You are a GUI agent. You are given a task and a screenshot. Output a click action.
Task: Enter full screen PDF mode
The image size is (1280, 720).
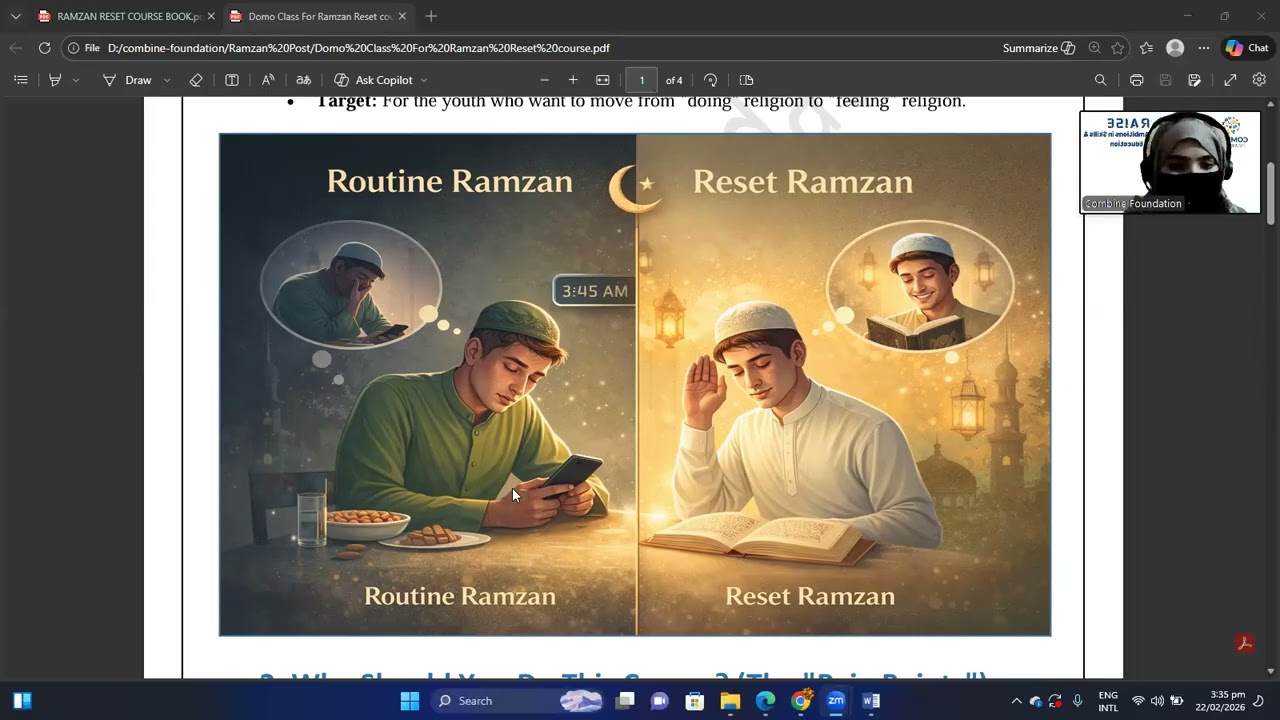point(1230,80)
